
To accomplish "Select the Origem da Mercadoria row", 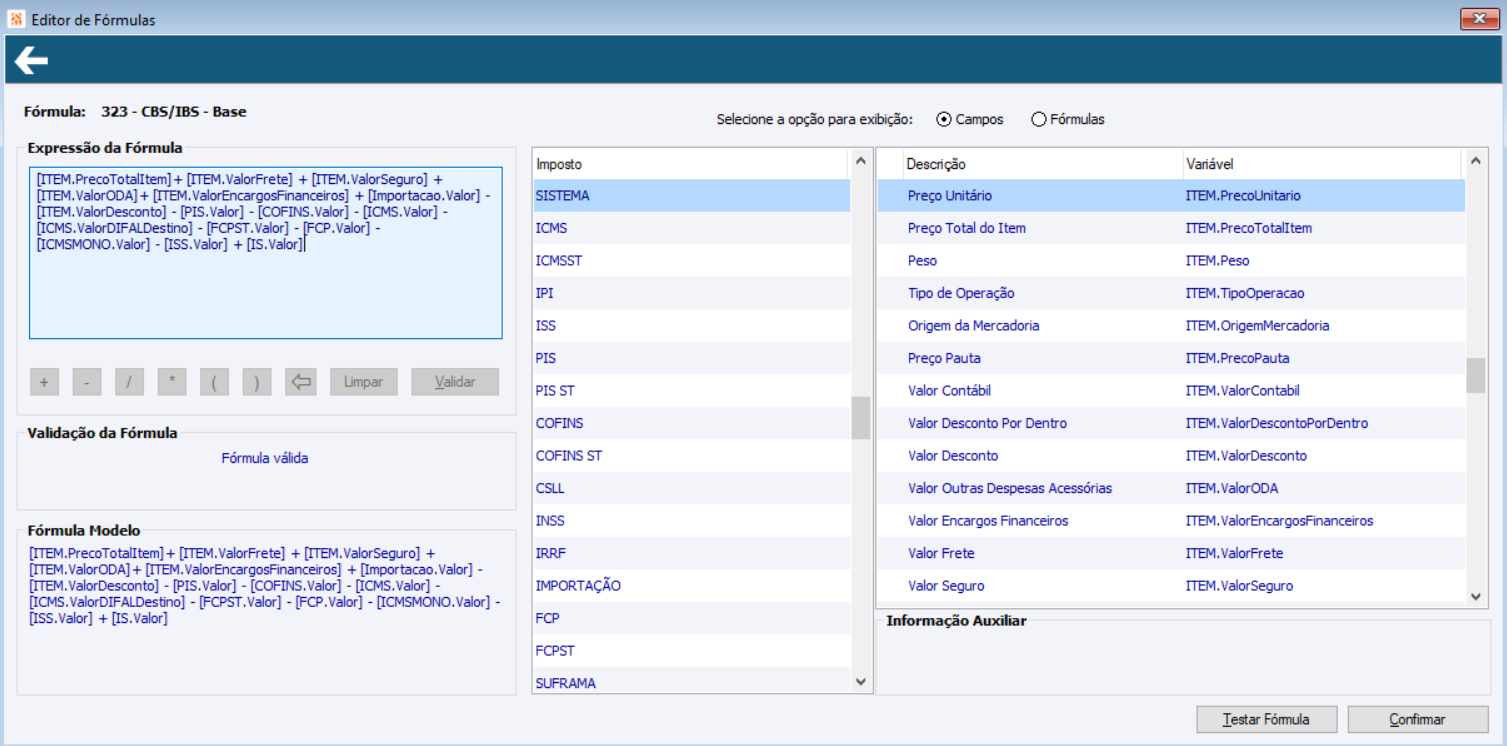I will click(1171, 326).
